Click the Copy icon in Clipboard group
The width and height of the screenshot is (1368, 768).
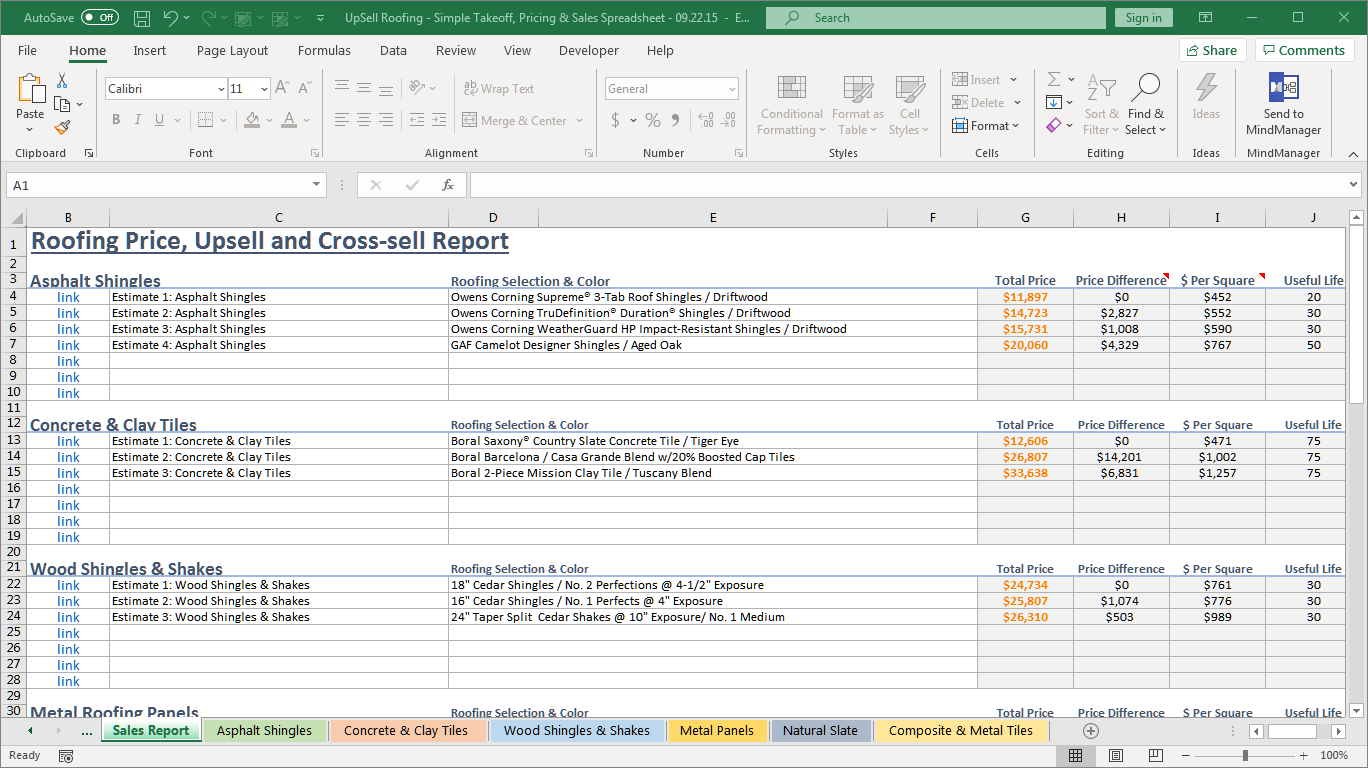(62, 104)
